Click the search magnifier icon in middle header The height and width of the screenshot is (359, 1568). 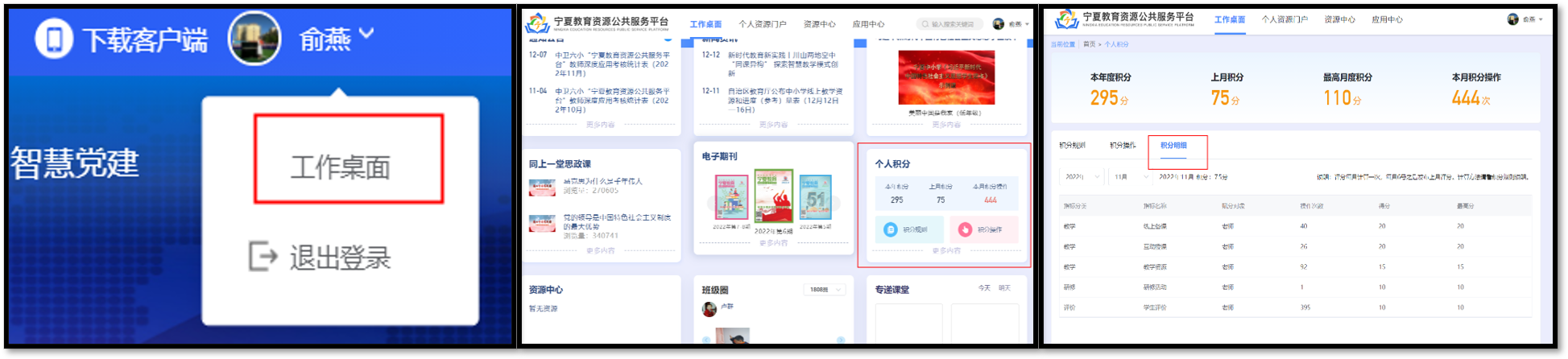(925, 24)
